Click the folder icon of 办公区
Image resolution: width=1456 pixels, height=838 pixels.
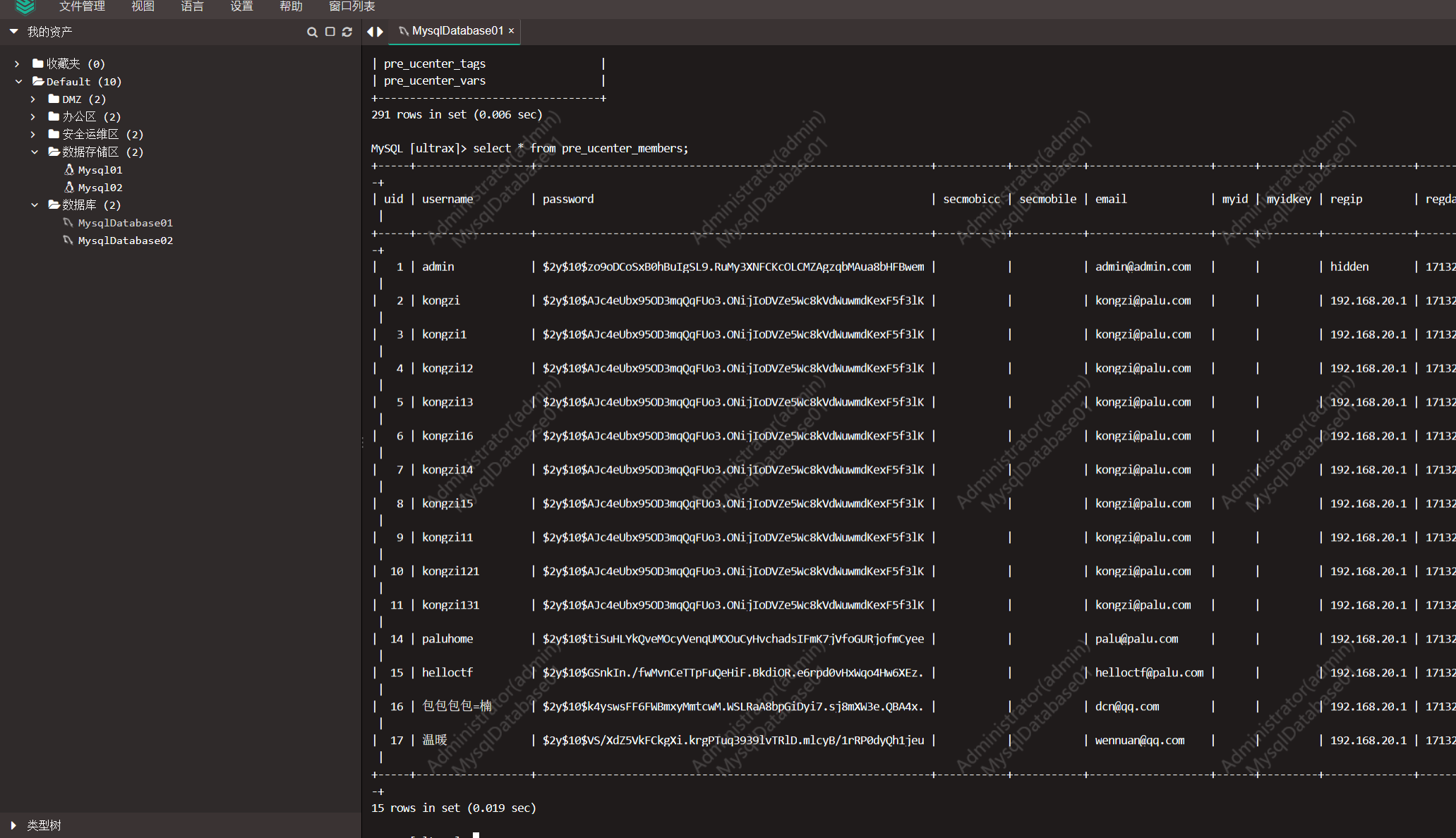(54, 116)
